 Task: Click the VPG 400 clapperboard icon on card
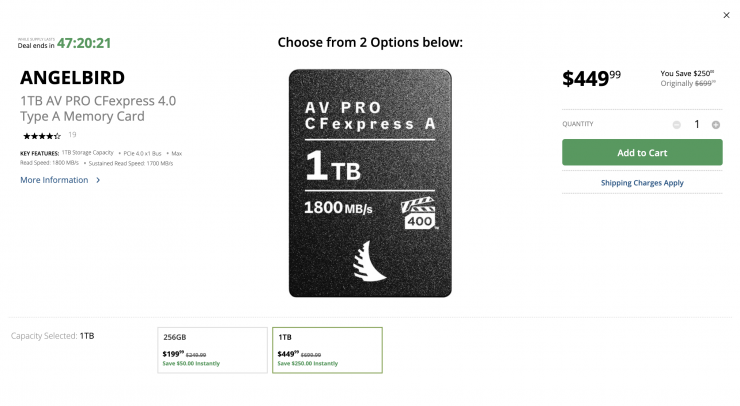(x=419, y=213)
